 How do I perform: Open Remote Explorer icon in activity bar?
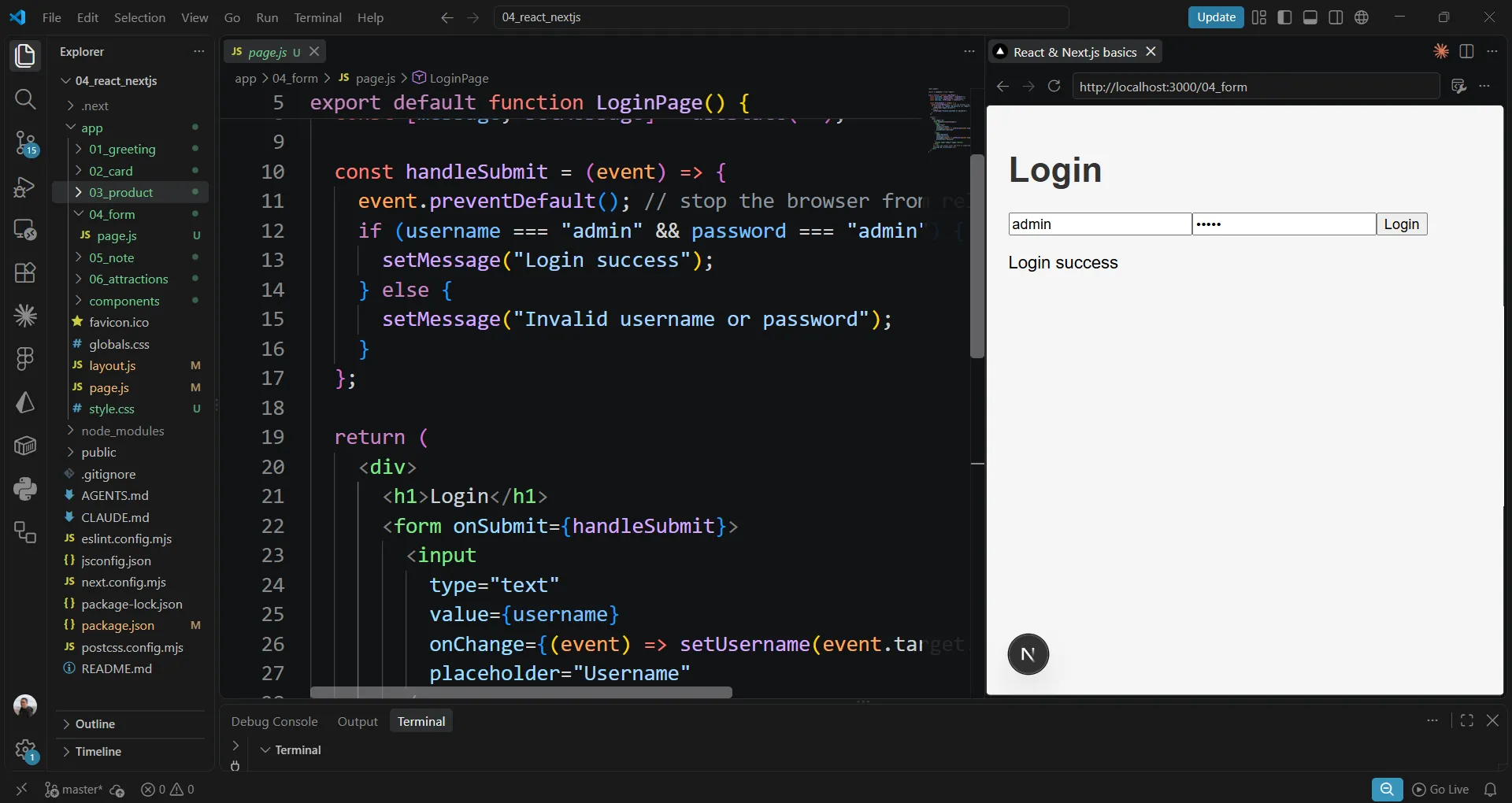tap(25, 230)
